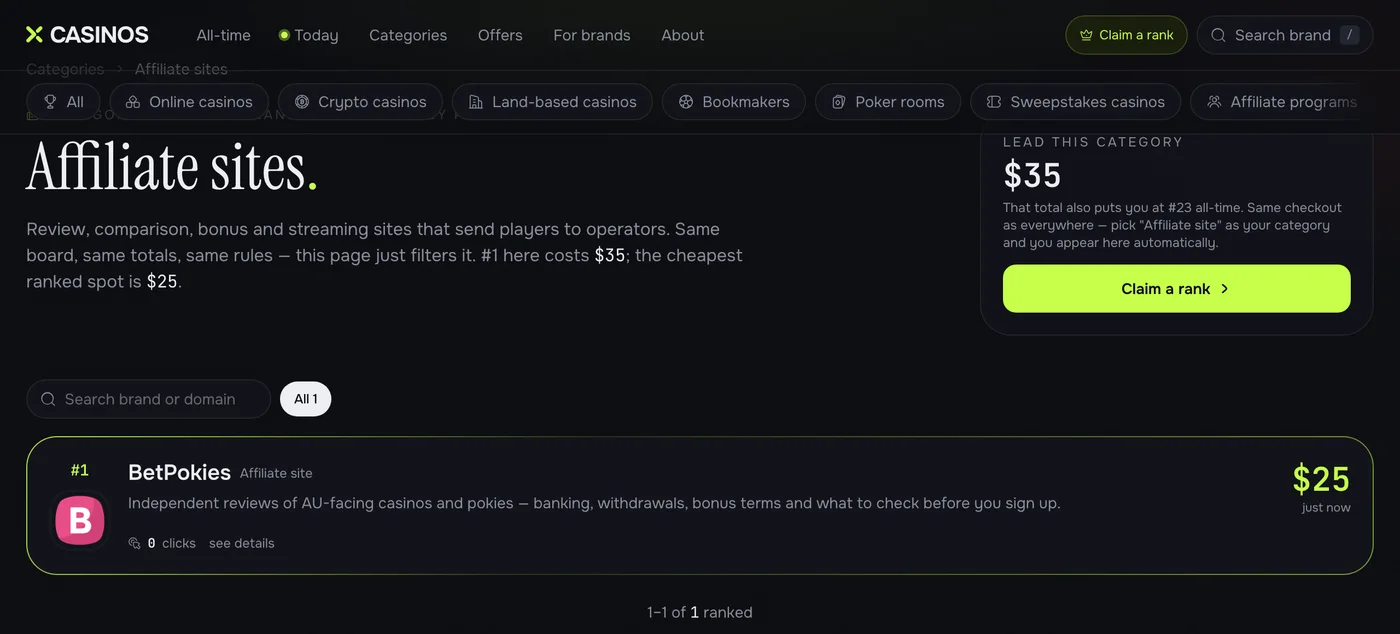Click the Affiliate site tag on BetPokies
Viewport: 1400px width, 634px height.
[276, 473]
